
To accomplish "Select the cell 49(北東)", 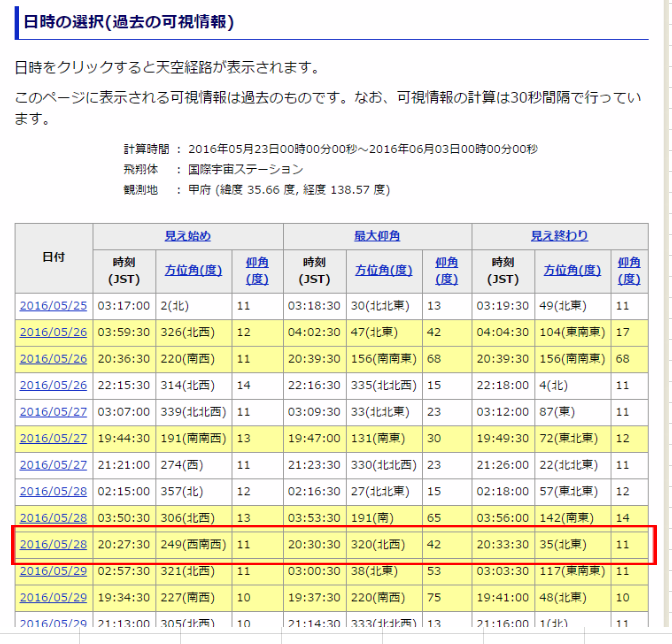I will [573, 306].
